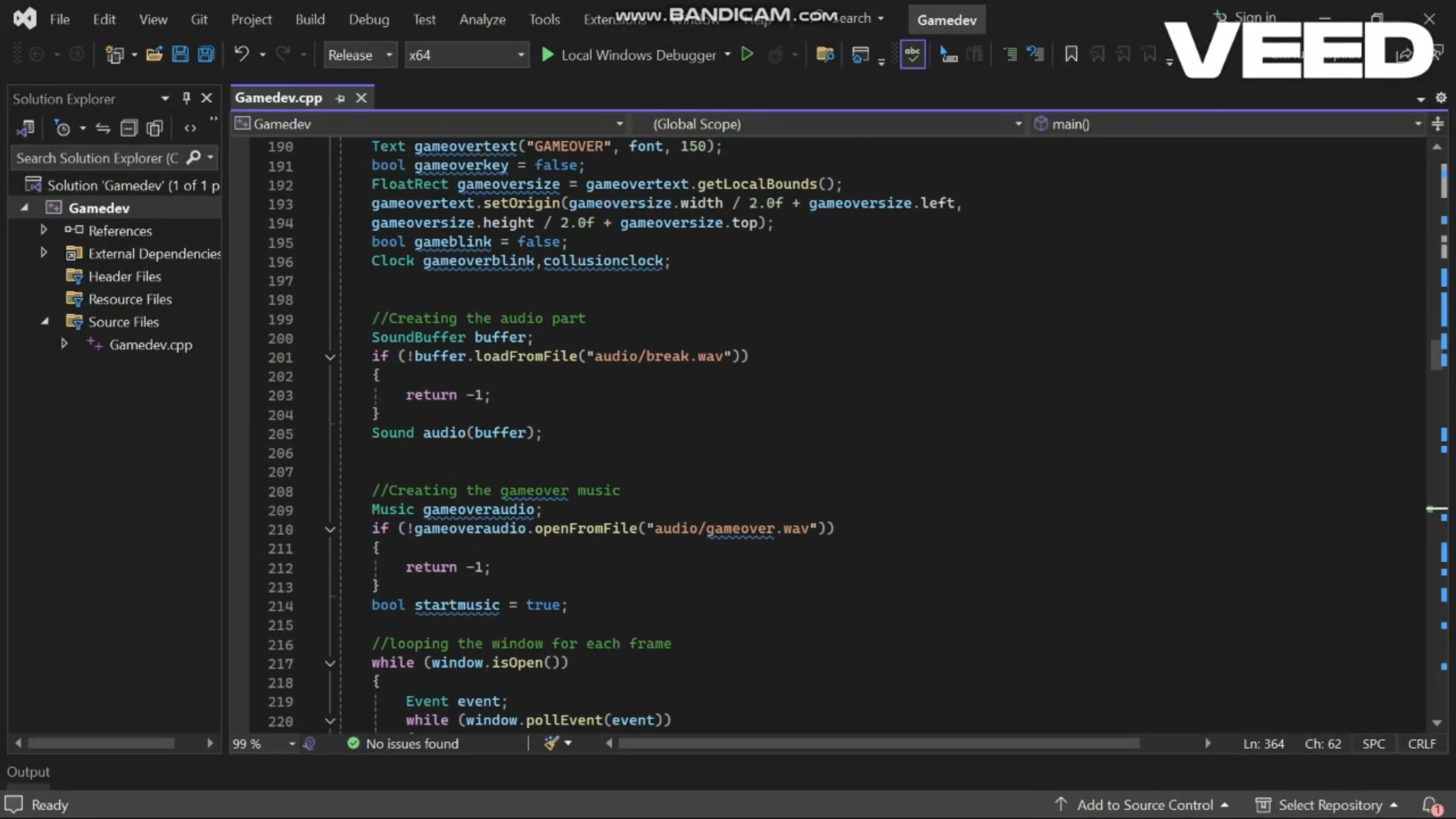Collapse the code region at line 201
The height and width of the screenshot is (819, 1456).
tap(330, 357)
